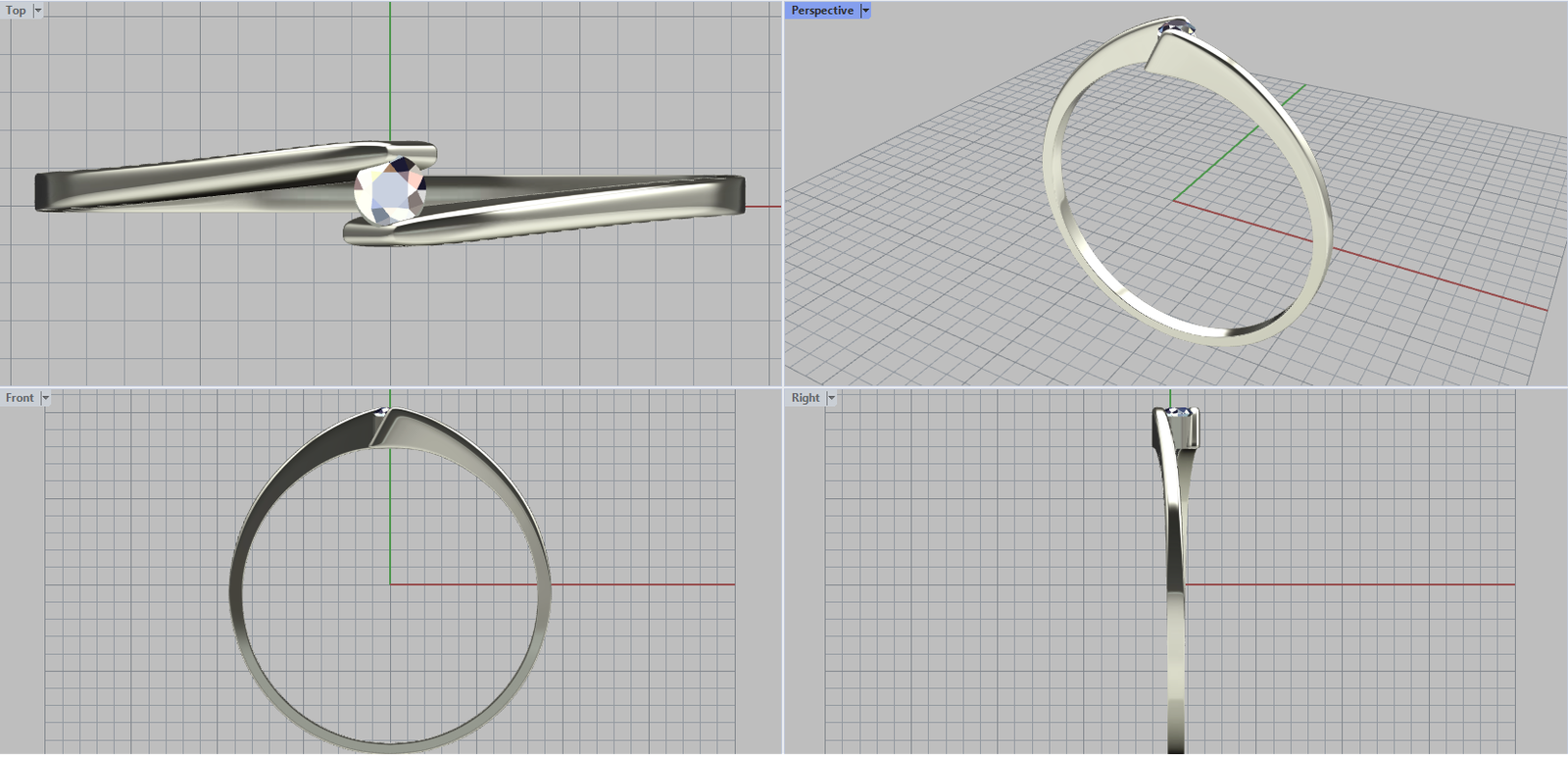
Task: Click the Front viewport title label
Action: tap(20, 398)
